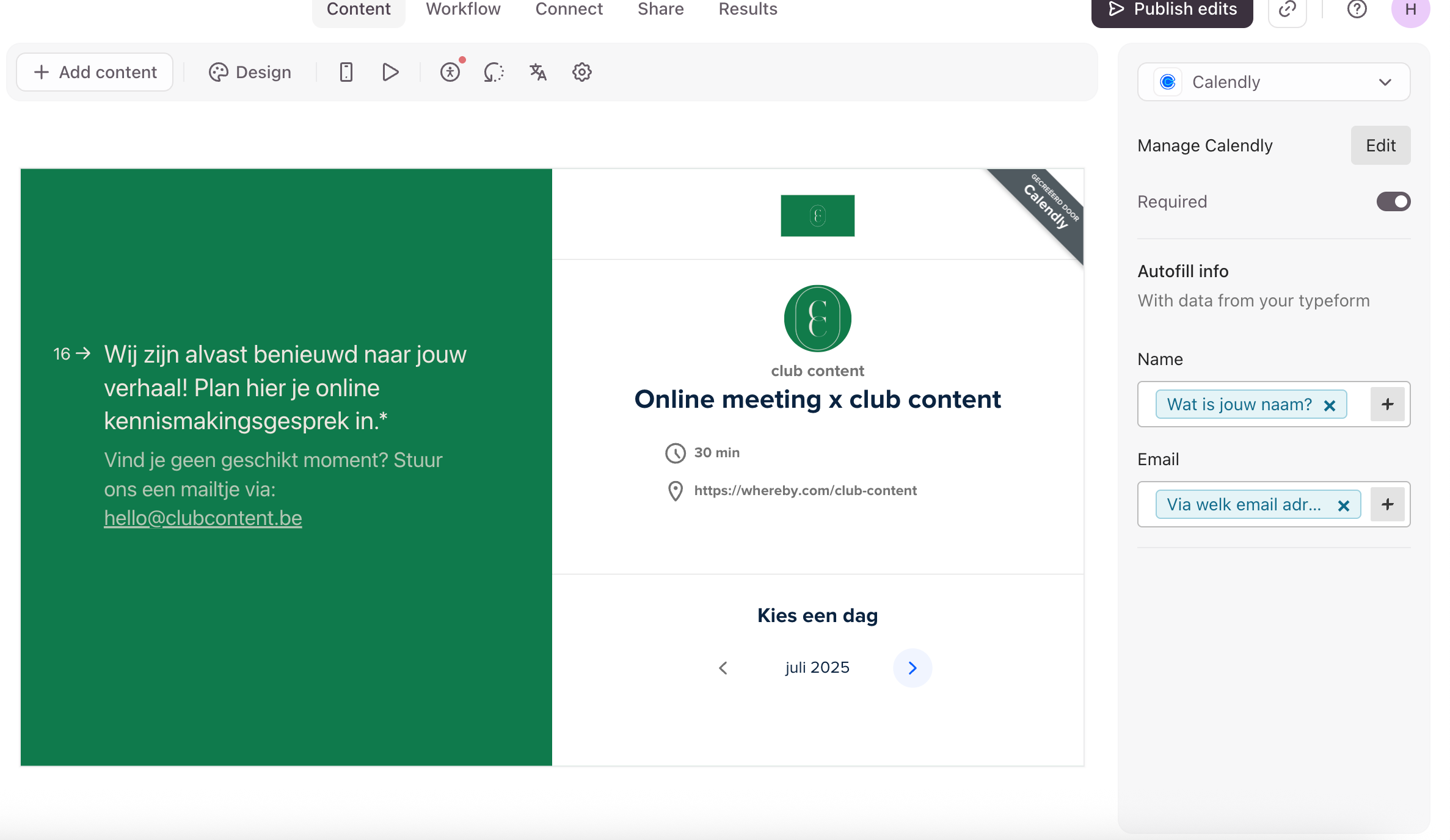
Task: Click the play preview icon
Action: click(390, 72)
